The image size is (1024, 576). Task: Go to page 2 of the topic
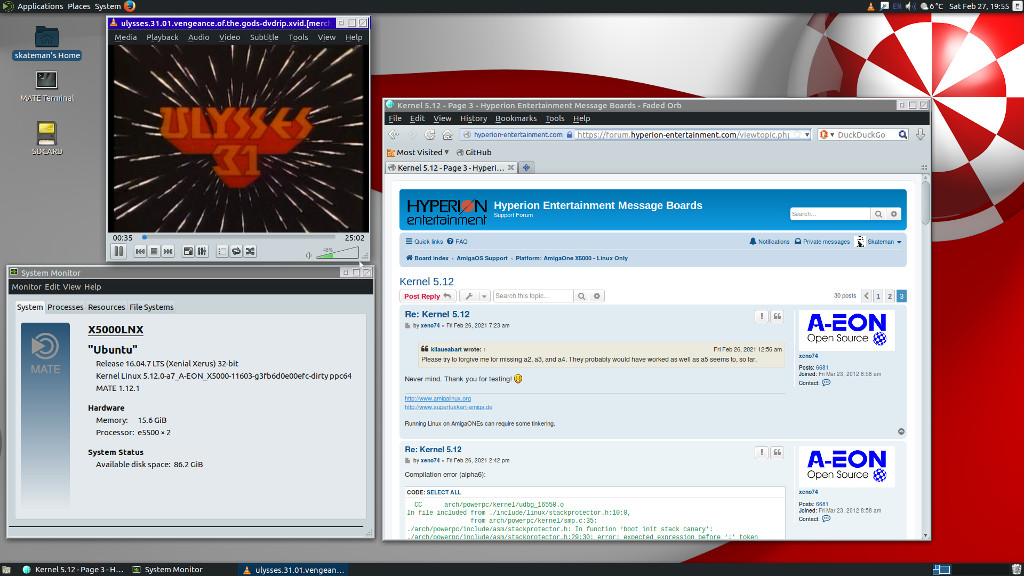889,296
